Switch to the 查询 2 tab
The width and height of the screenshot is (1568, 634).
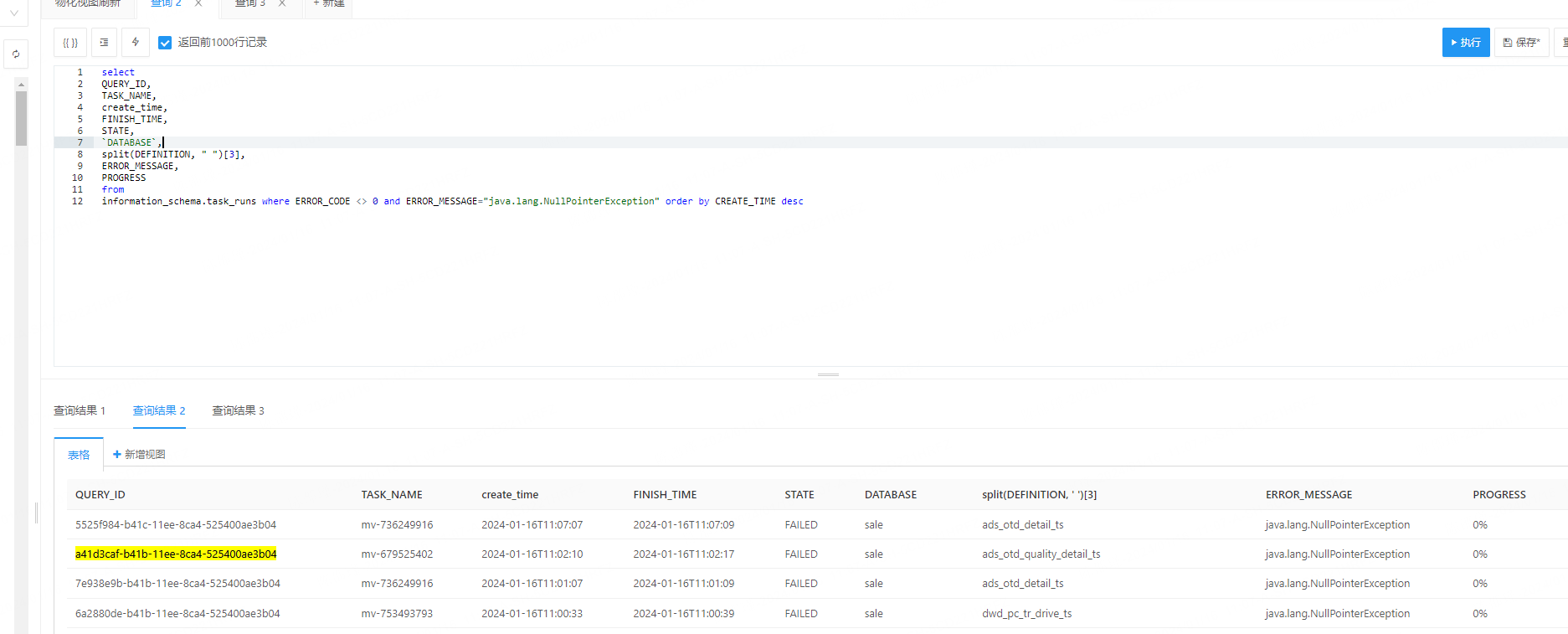pos(166,4)
